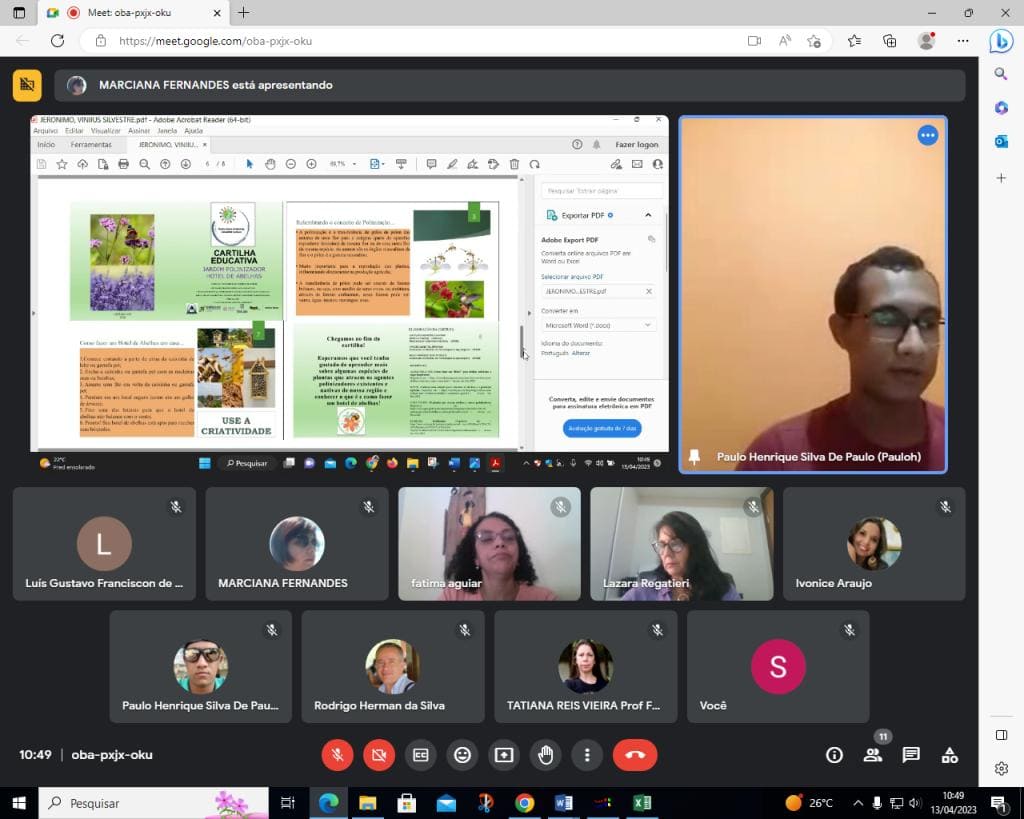Open Edge Settings and more menu
The image size is (1024, 819).
[x=963, y=41]
